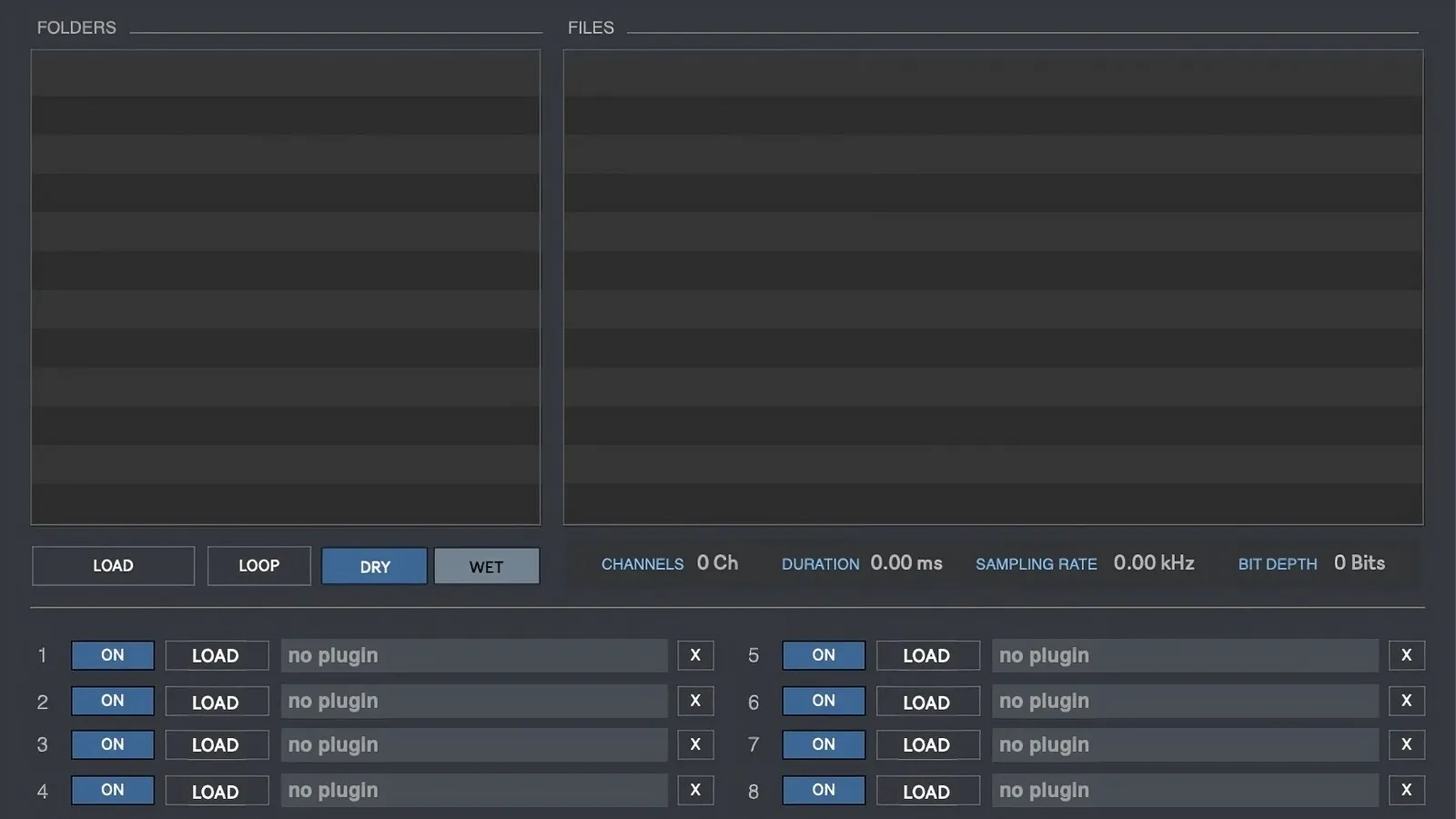Remove plugin from slot 4 with X
Viewport: 1456px width, 819px height.
(x=695, y=790)
